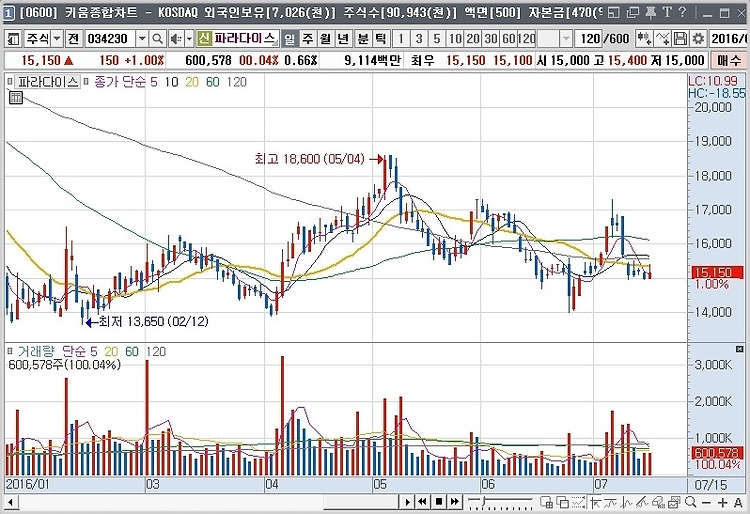Image resolution: width=750 pixels, height=514 pixels.
Task: Open the speaker icon dropdown arrow
Action: (189, 38)
